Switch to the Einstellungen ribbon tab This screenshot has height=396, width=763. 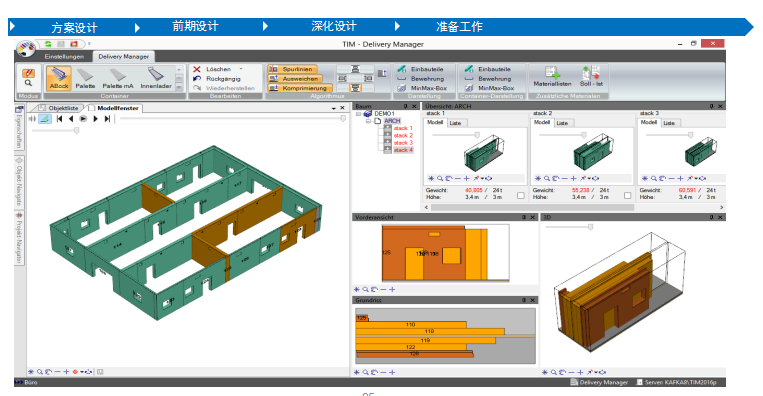pos(64,56)
